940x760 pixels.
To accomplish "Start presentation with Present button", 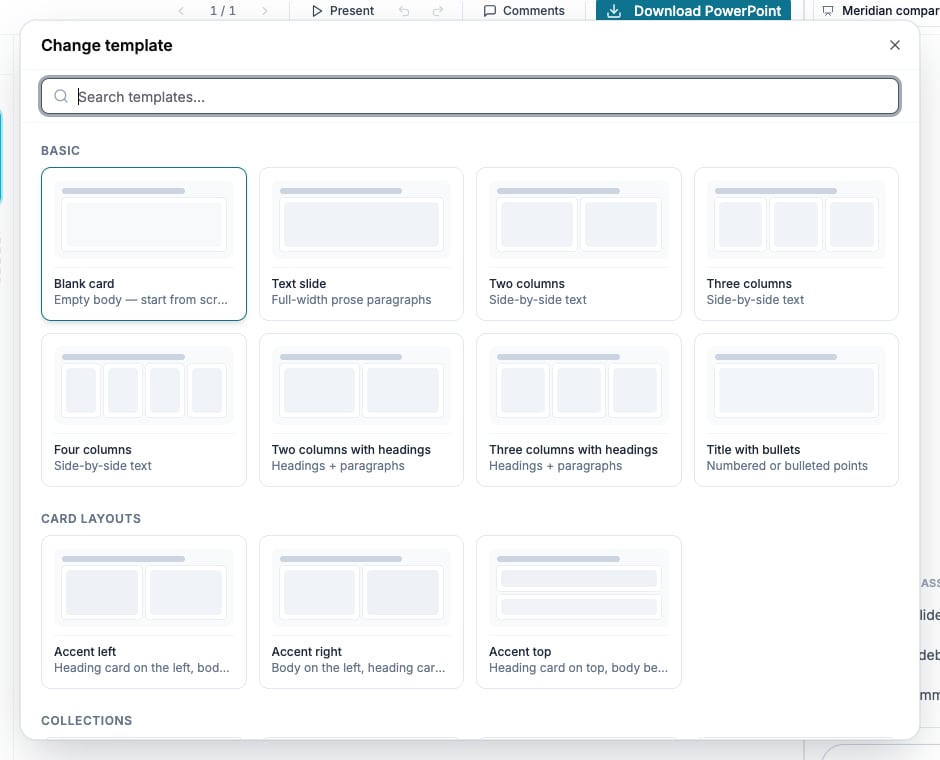I will click(x=343, y=11).
